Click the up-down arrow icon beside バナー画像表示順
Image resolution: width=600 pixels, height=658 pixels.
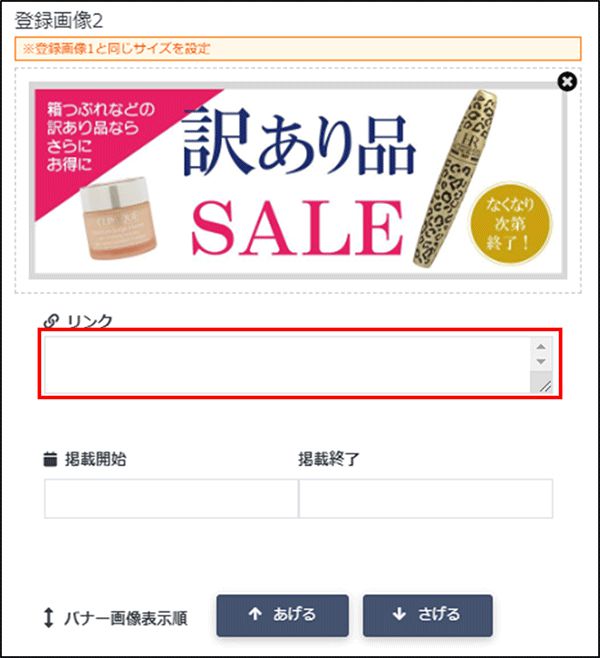49,618
